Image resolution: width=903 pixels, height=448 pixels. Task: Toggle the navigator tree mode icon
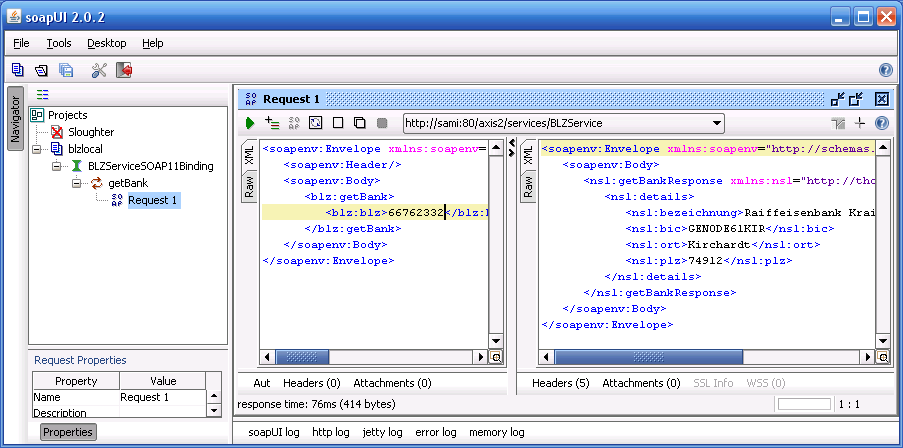point(42,95)
